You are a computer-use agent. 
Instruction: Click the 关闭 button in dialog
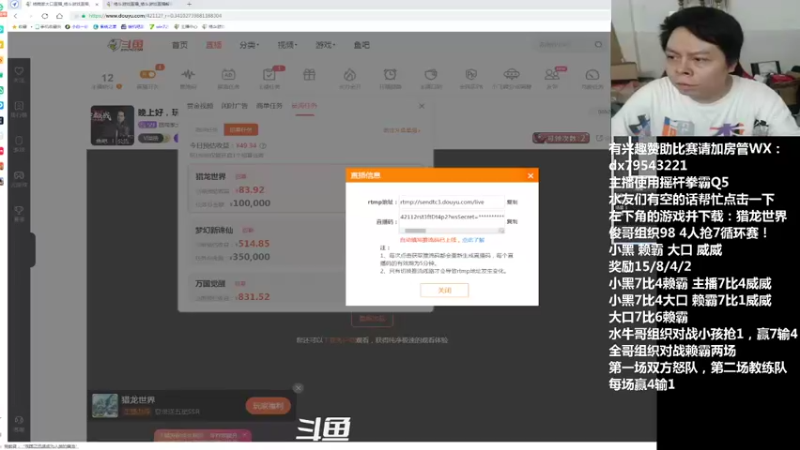pyautogui.click(x=444, y=290)
